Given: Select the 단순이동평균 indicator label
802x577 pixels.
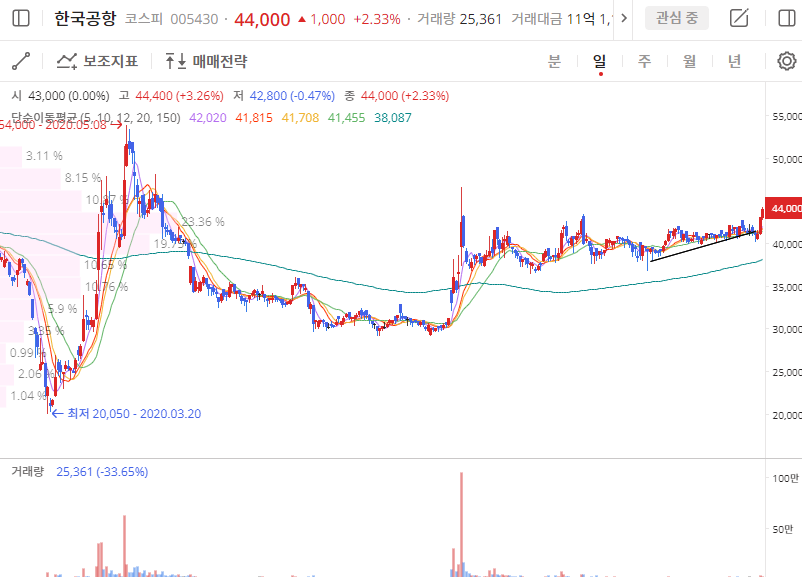Looking at the screenshot, I should (96, 118).
